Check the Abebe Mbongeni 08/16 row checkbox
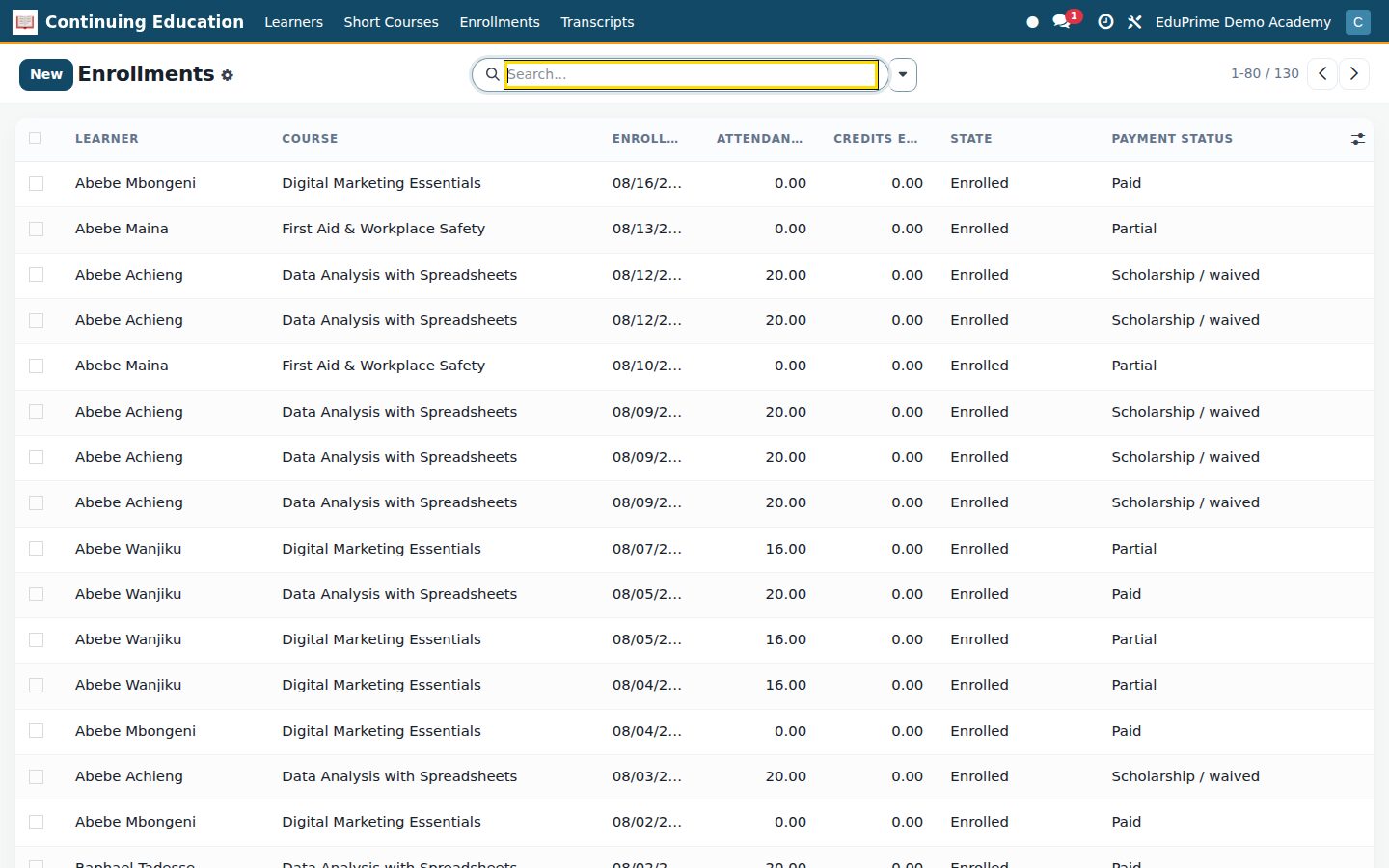Screen dimensions: 1389x868 coord(36,183)
